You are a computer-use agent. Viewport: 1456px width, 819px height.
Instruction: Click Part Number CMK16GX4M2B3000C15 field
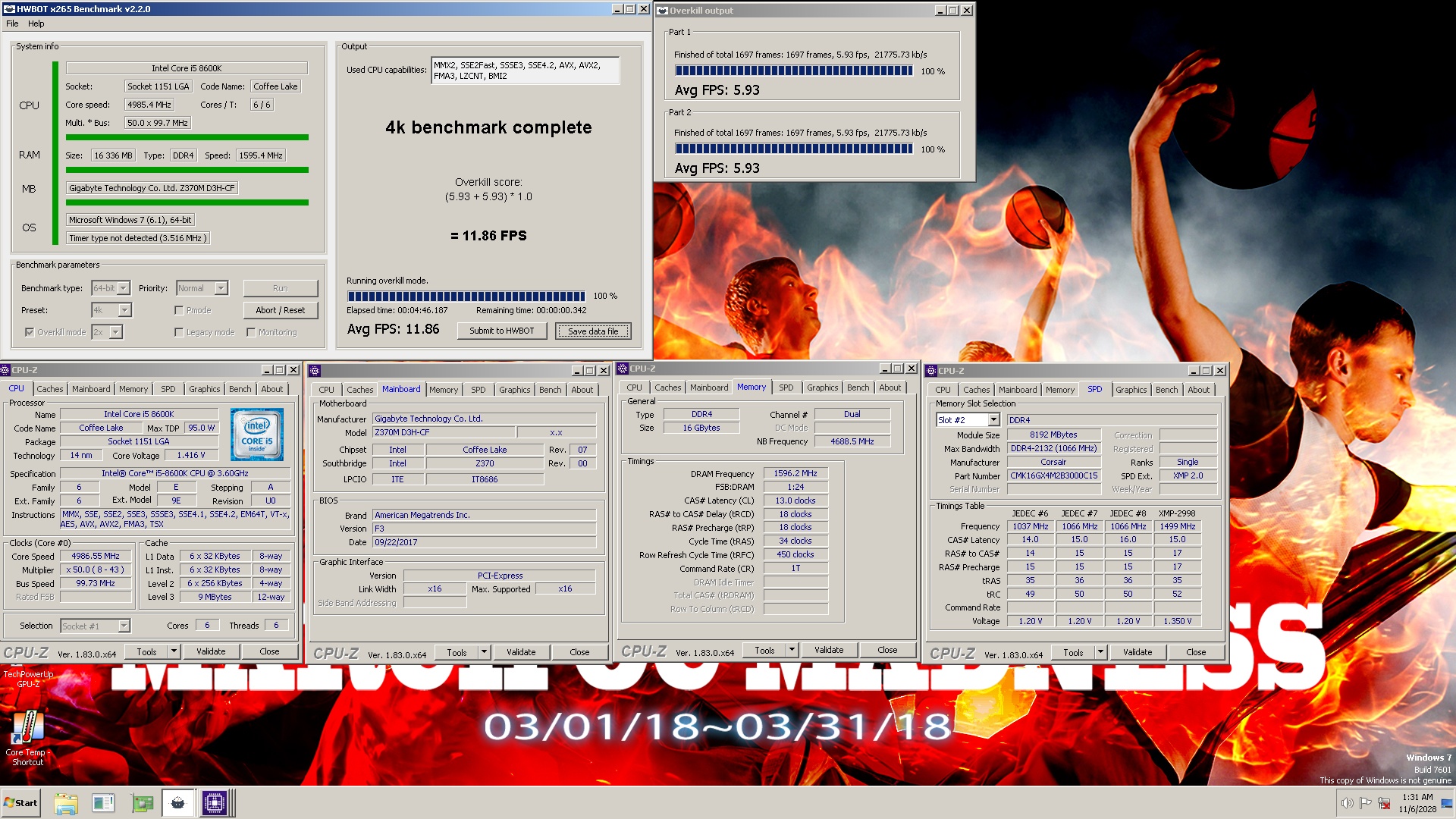point(1054,475)
